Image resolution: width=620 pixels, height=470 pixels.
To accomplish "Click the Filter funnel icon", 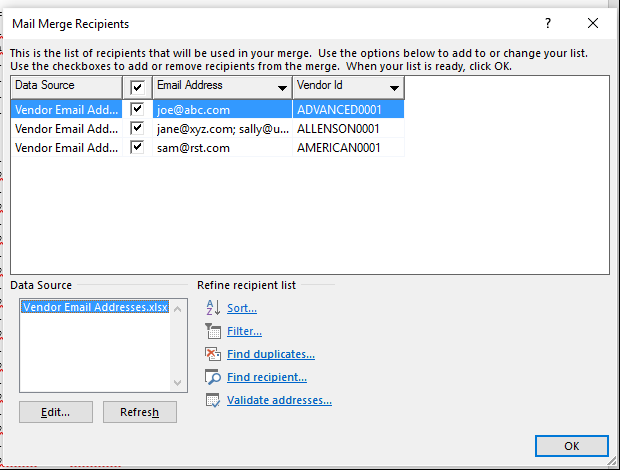I will (x=211, y=331).
